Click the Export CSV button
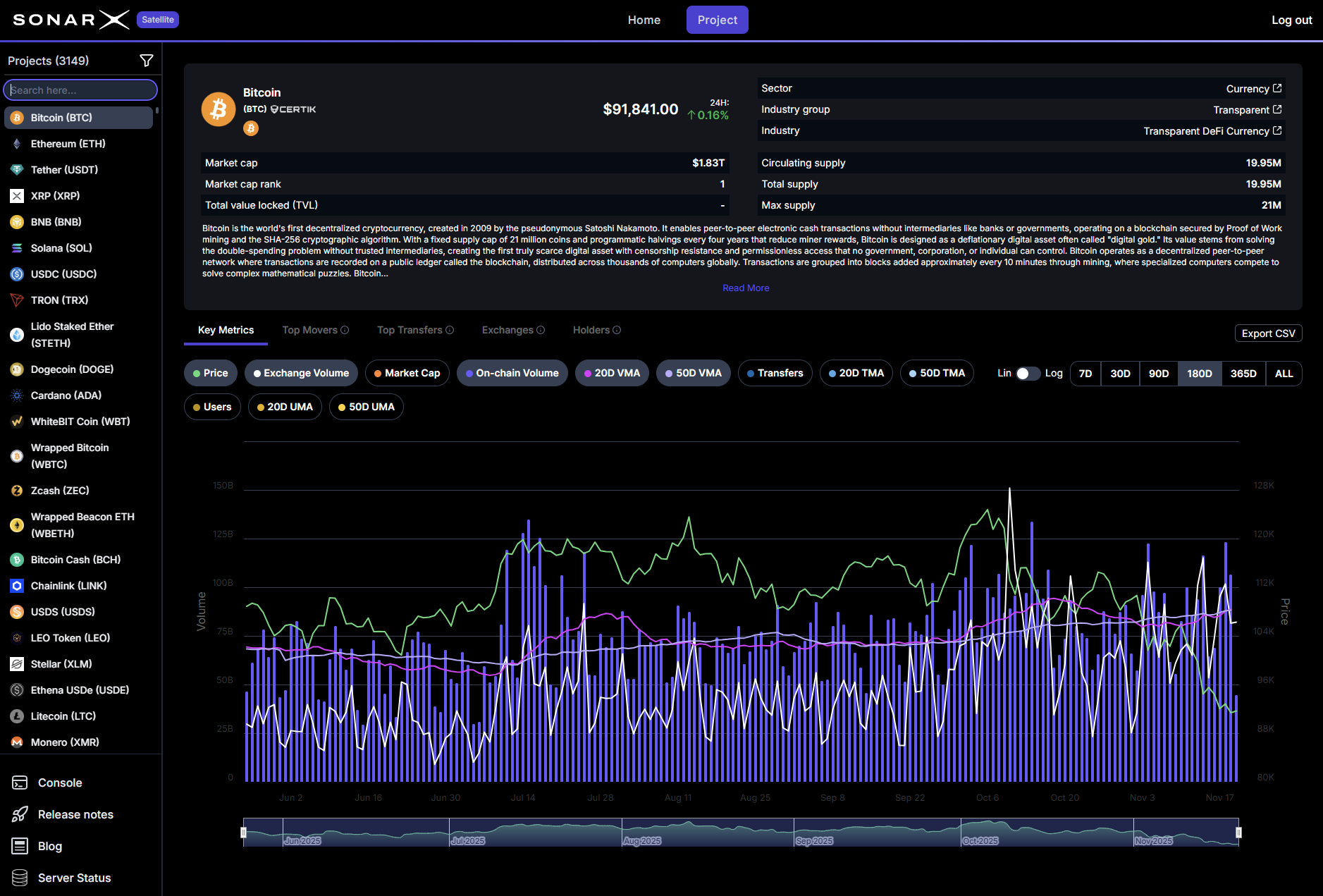The width and height of the screenshot is (1323, 896). pyautogui.click(x=1268, y=333)
